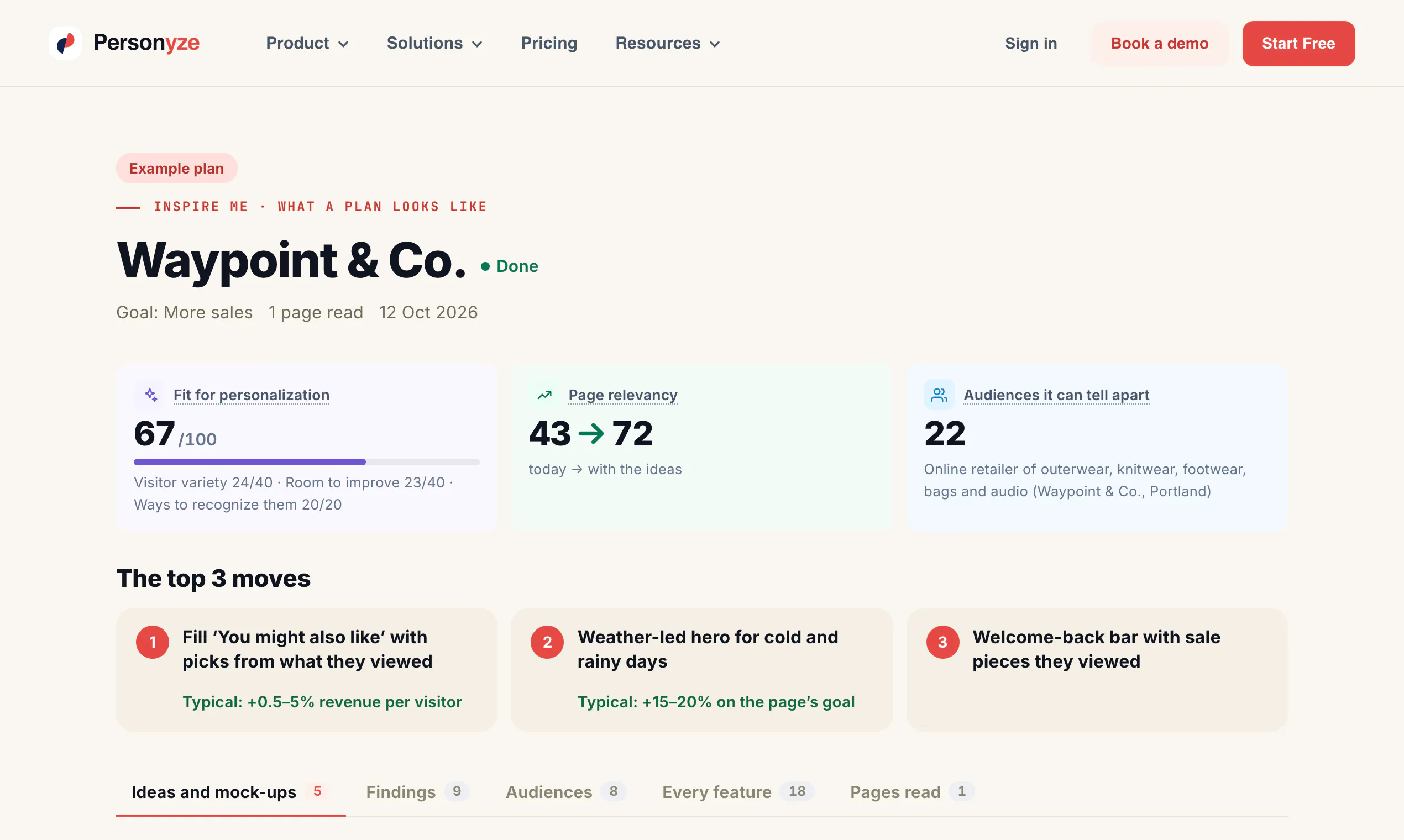Viewport: 1404px width, 840px height.
Task: Open the Fill 'You might also like' move card
Action: click(306, 670)
